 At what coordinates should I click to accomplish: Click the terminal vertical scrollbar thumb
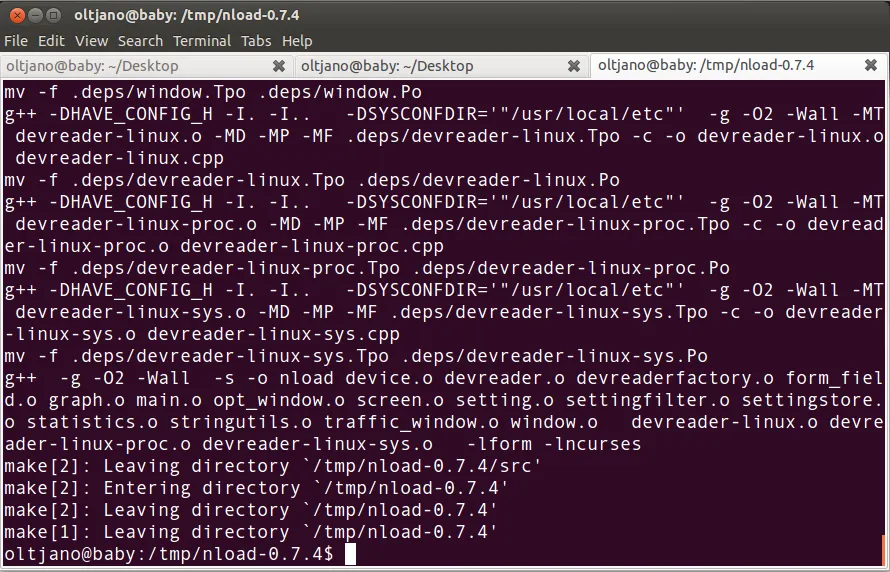click(x=883, y=548)
